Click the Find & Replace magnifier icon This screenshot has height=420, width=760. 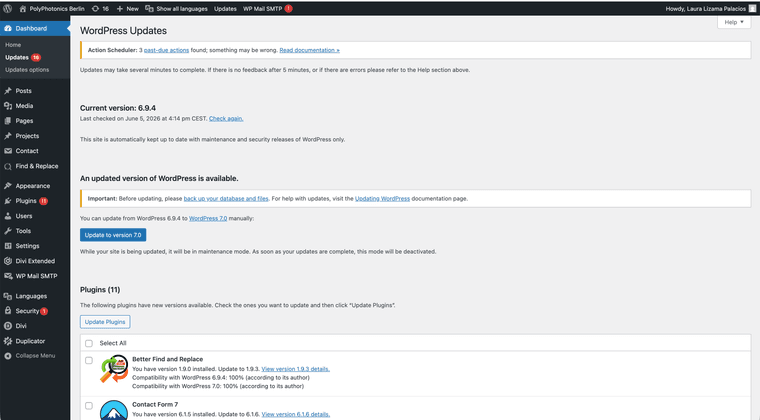tap(8, 167)
